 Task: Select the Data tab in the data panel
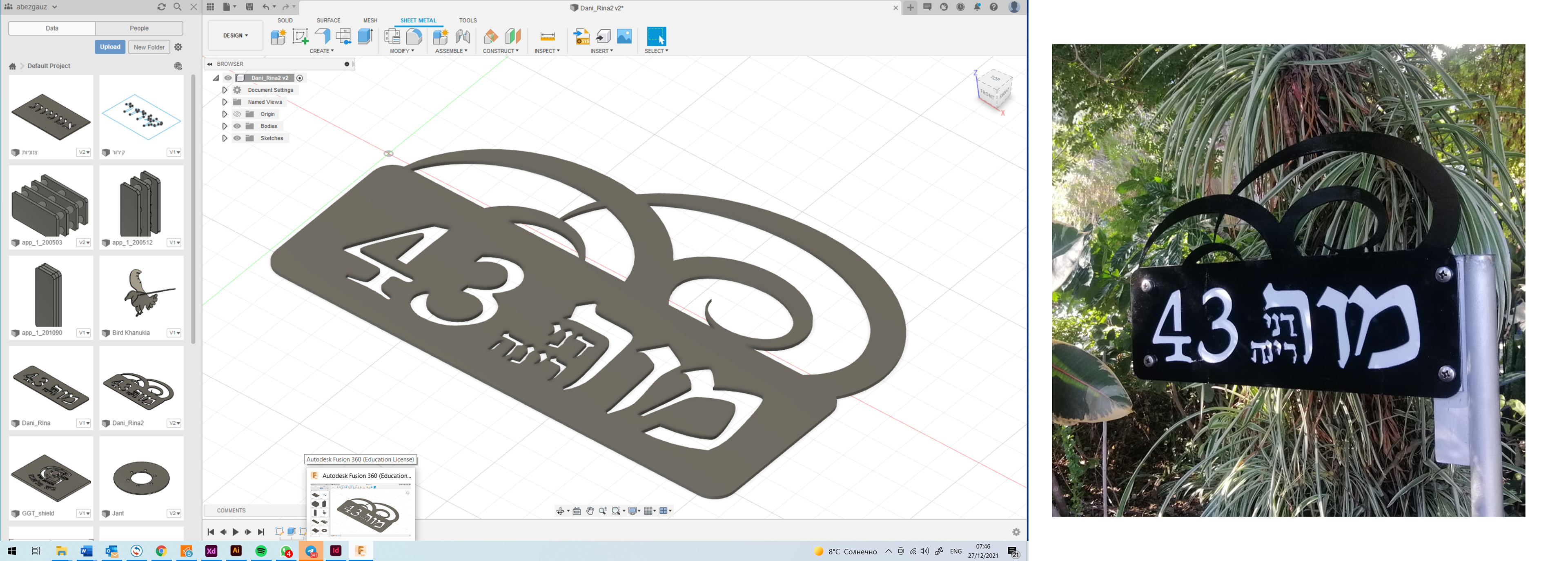52,28
